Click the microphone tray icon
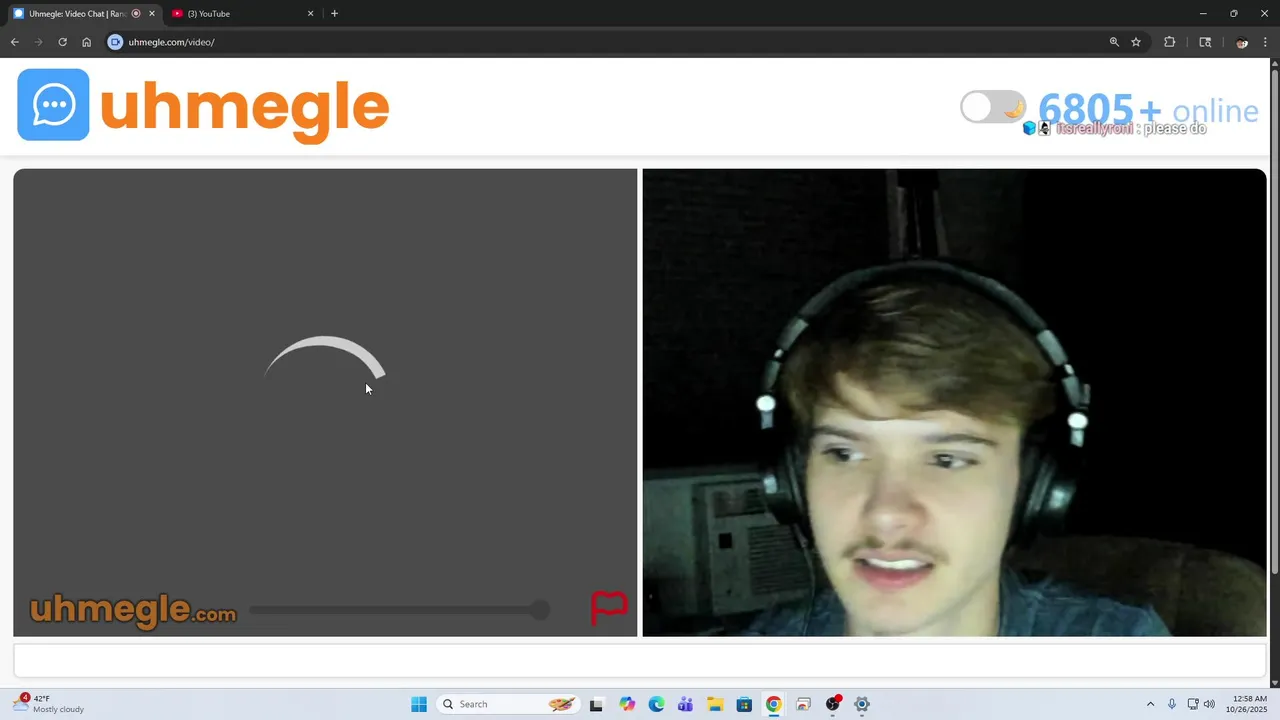 coord(1172,704)
